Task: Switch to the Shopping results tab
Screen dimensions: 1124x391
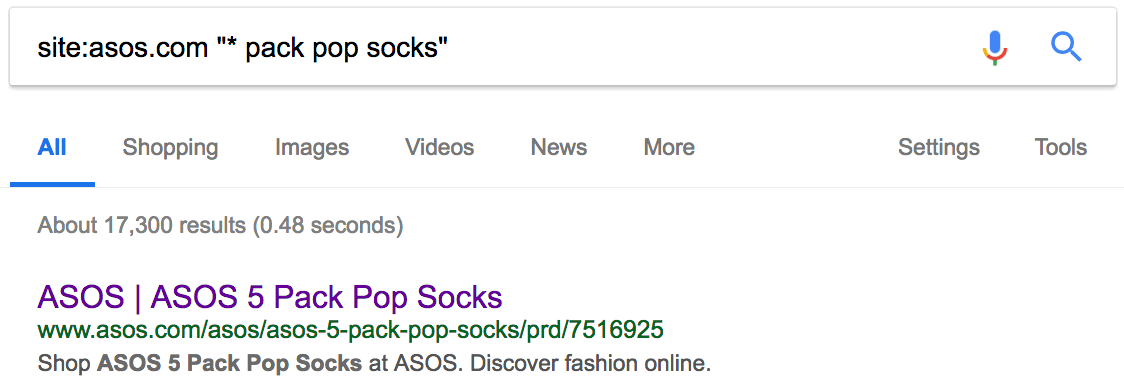Action: pyautogui.click(x=170, y=147)
